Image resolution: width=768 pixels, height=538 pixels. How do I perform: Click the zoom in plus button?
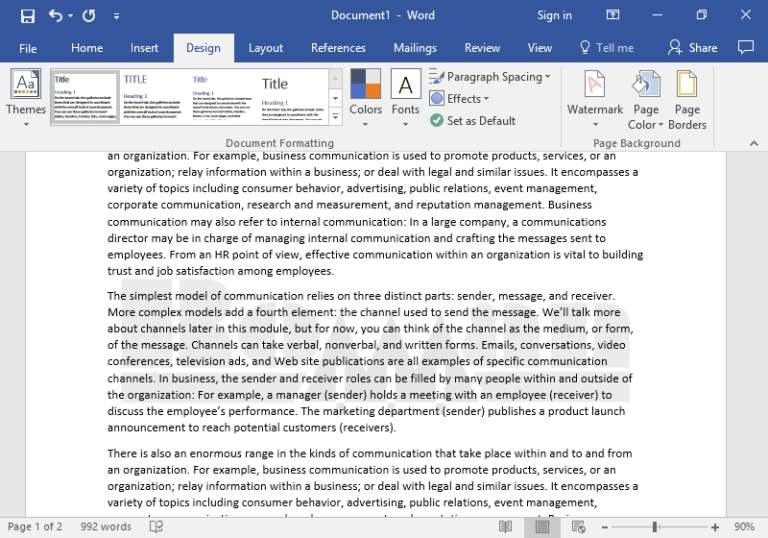pos(715,527)
